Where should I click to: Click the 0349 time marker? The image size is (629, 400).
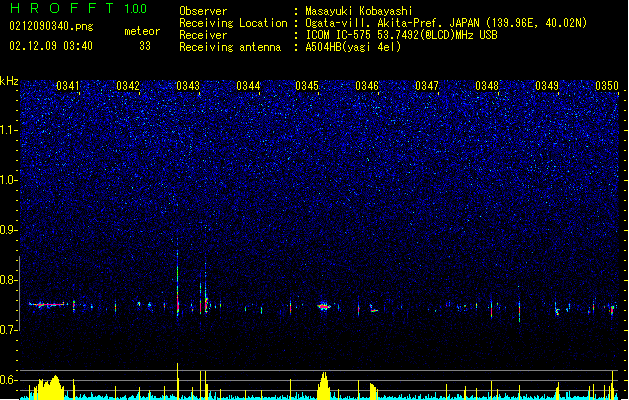pyautogui.click(x=547, y=86)
